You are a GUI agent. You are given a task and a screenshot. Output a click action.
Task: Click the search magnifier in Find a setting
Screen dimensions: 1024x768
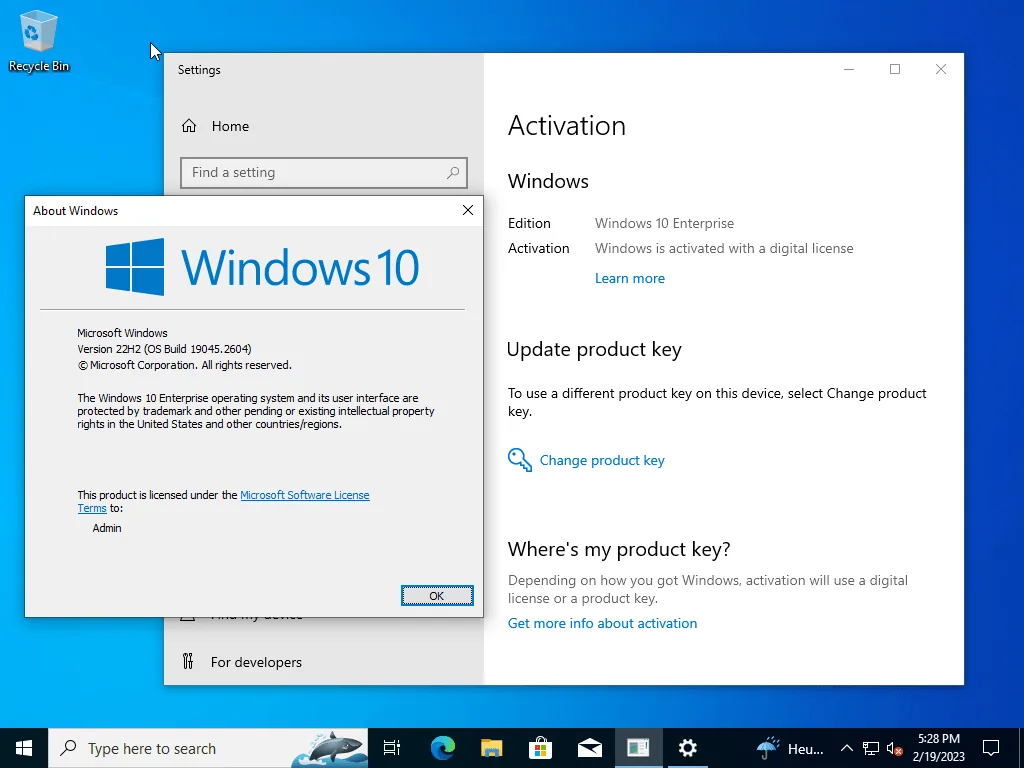[x=453, y=172]
